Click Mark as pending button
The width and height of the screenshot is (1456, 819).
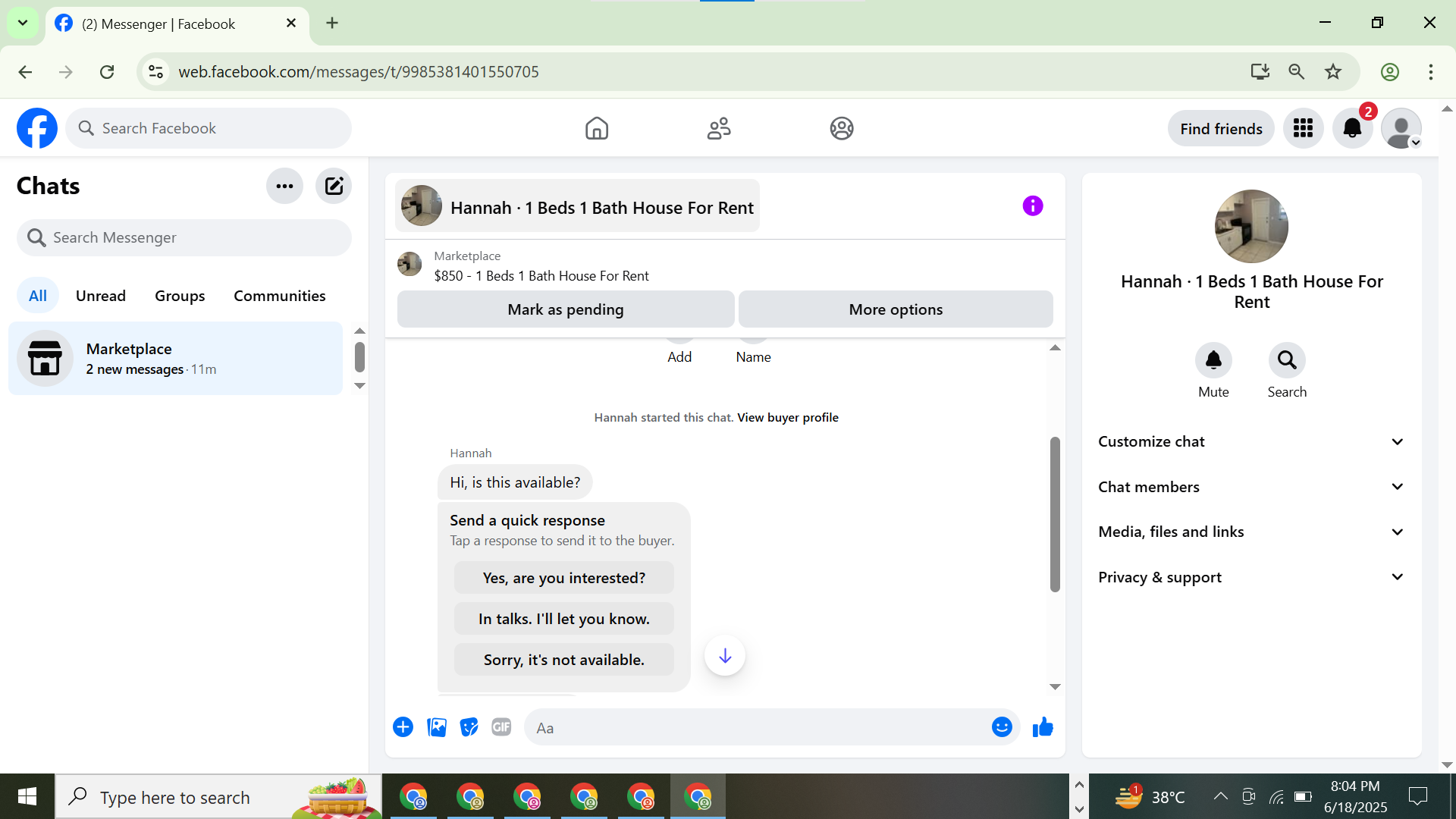(566, 309)
